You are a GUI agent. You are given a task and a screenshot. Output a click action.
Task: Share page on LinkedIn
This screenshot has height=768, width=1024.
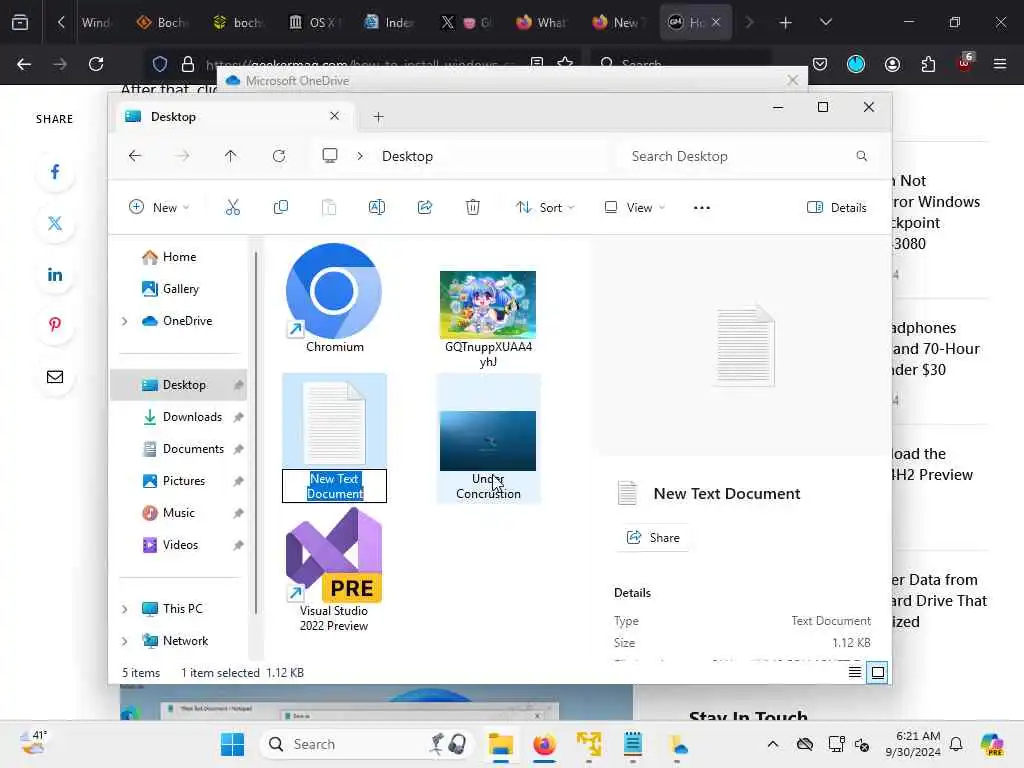coord(55,275)
